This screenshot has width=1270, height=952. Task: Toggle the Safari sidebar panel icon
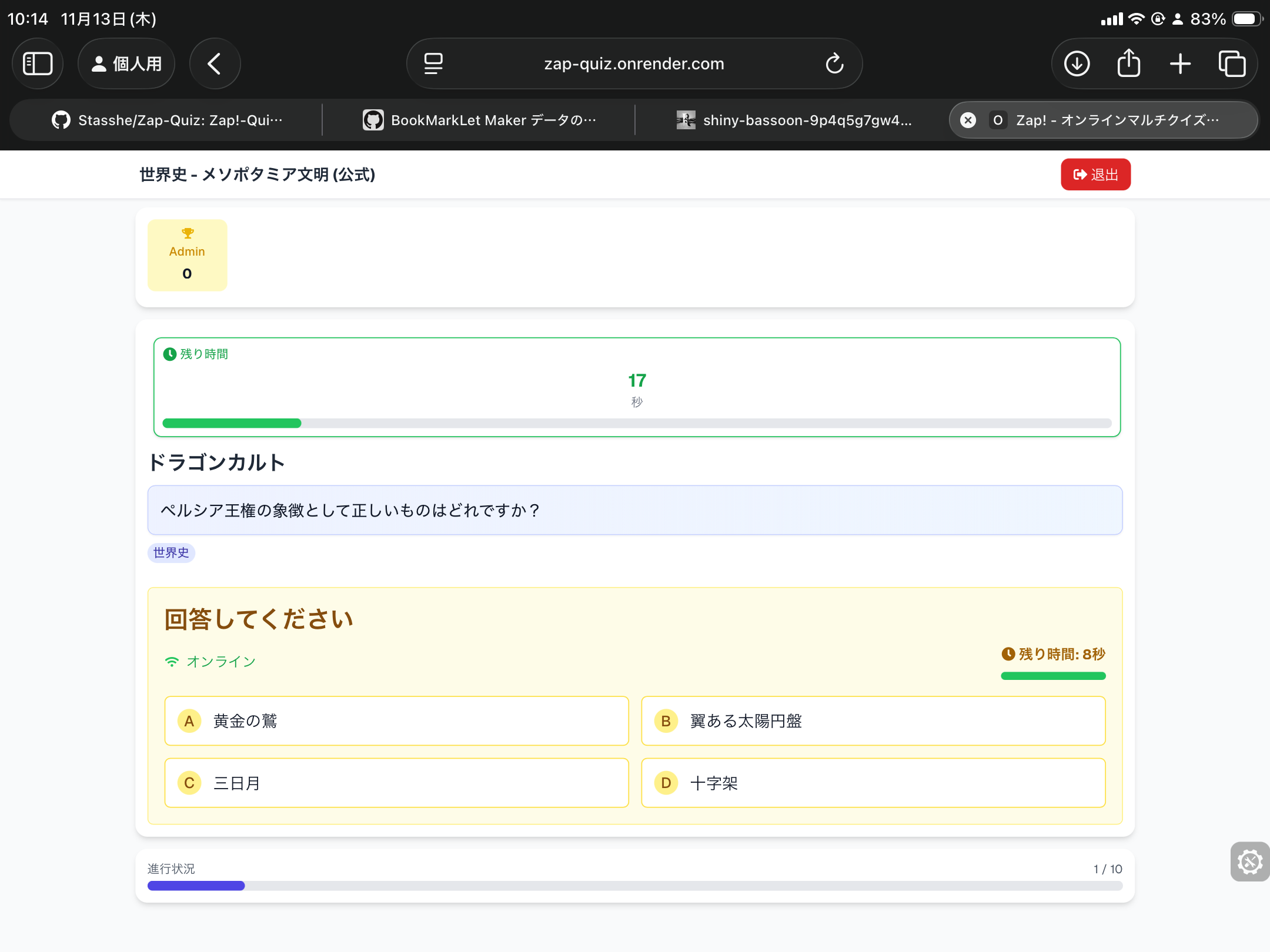pos(38,63)
